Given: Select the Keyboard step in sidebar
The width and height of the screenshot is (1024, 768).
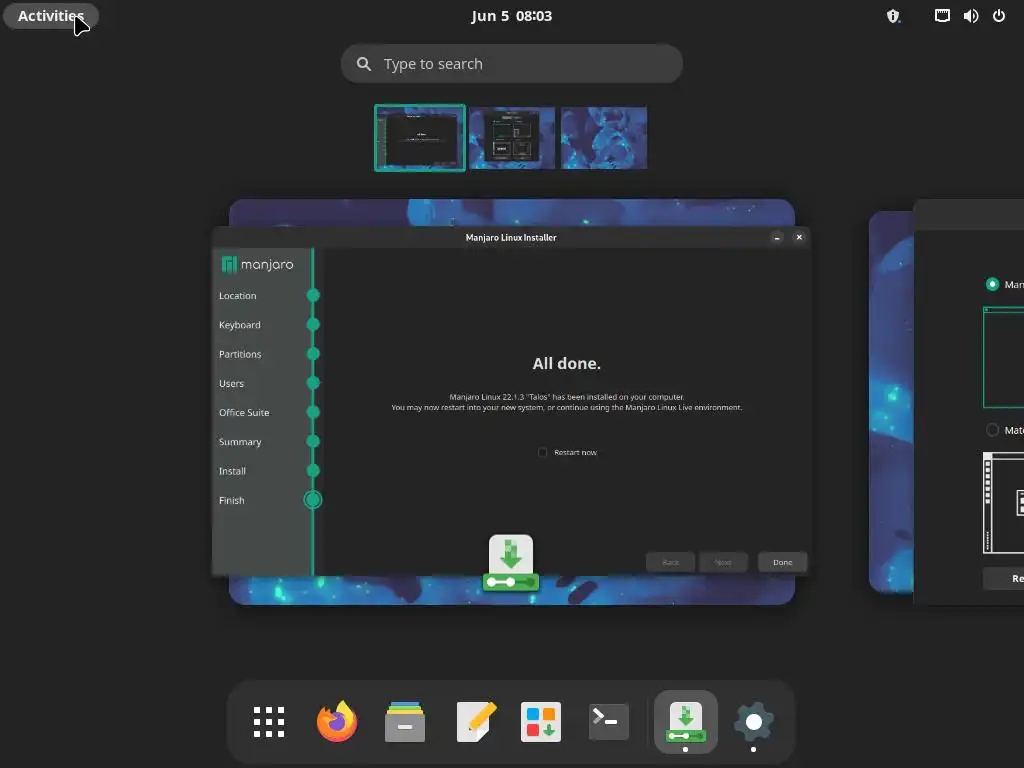Looking at the screenshot, I should [240, 325].
